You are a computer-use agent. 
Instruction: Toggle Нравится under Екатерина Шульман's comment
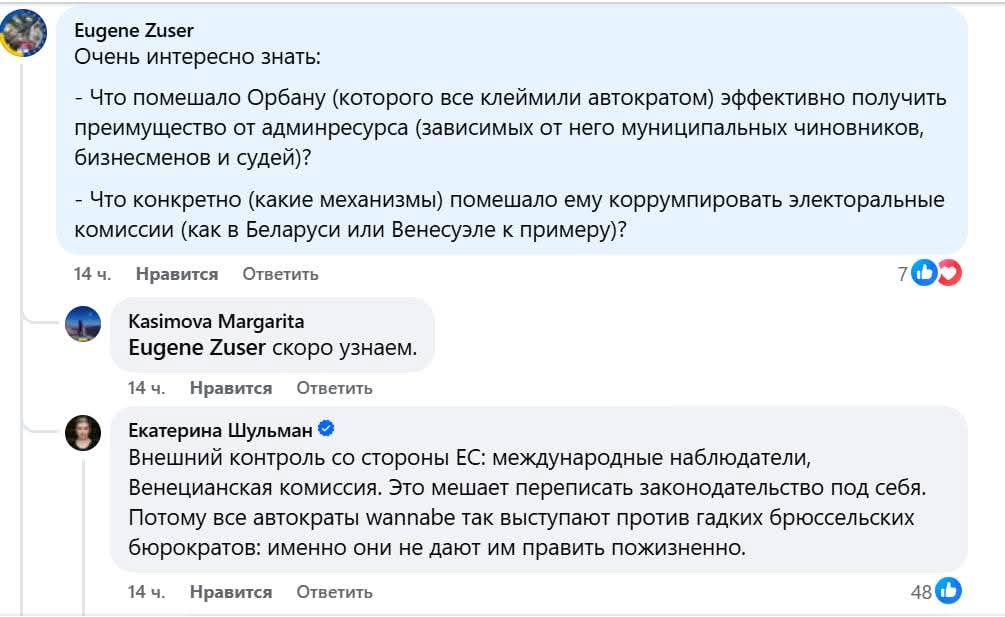pos(231,592)
